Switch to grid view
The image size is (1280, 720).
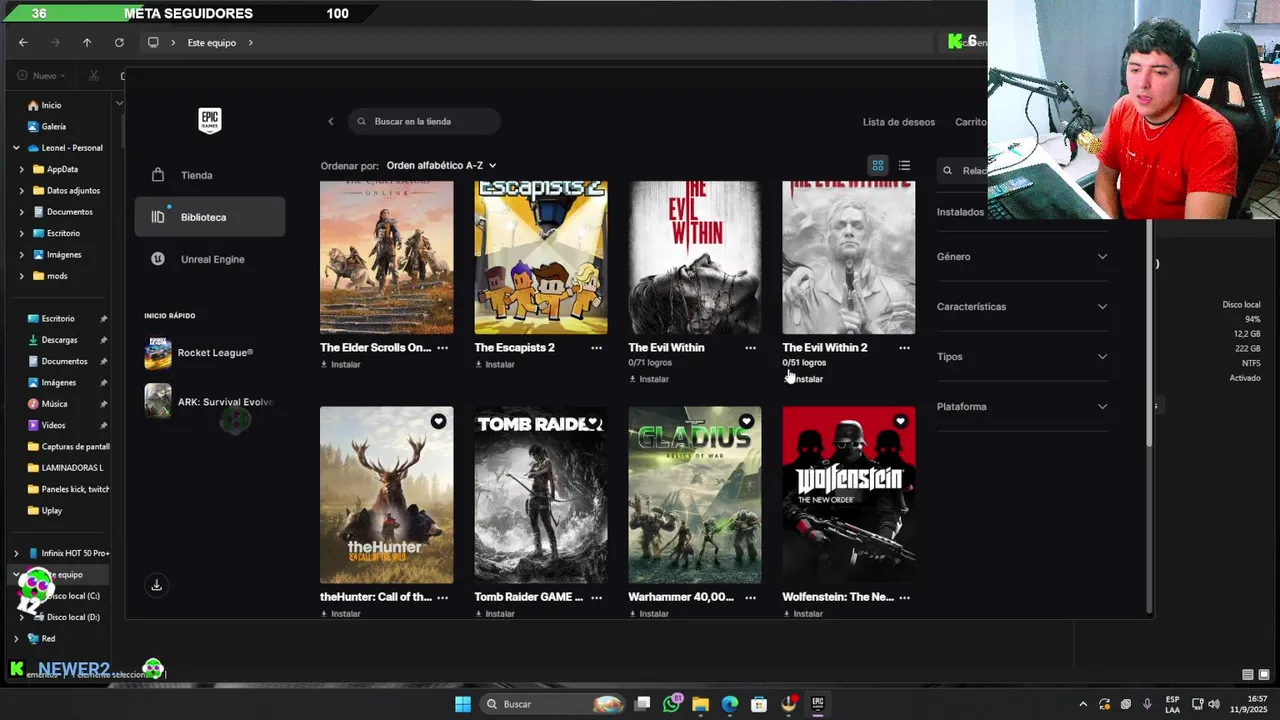pyautogui.click(x=878, y=166)
